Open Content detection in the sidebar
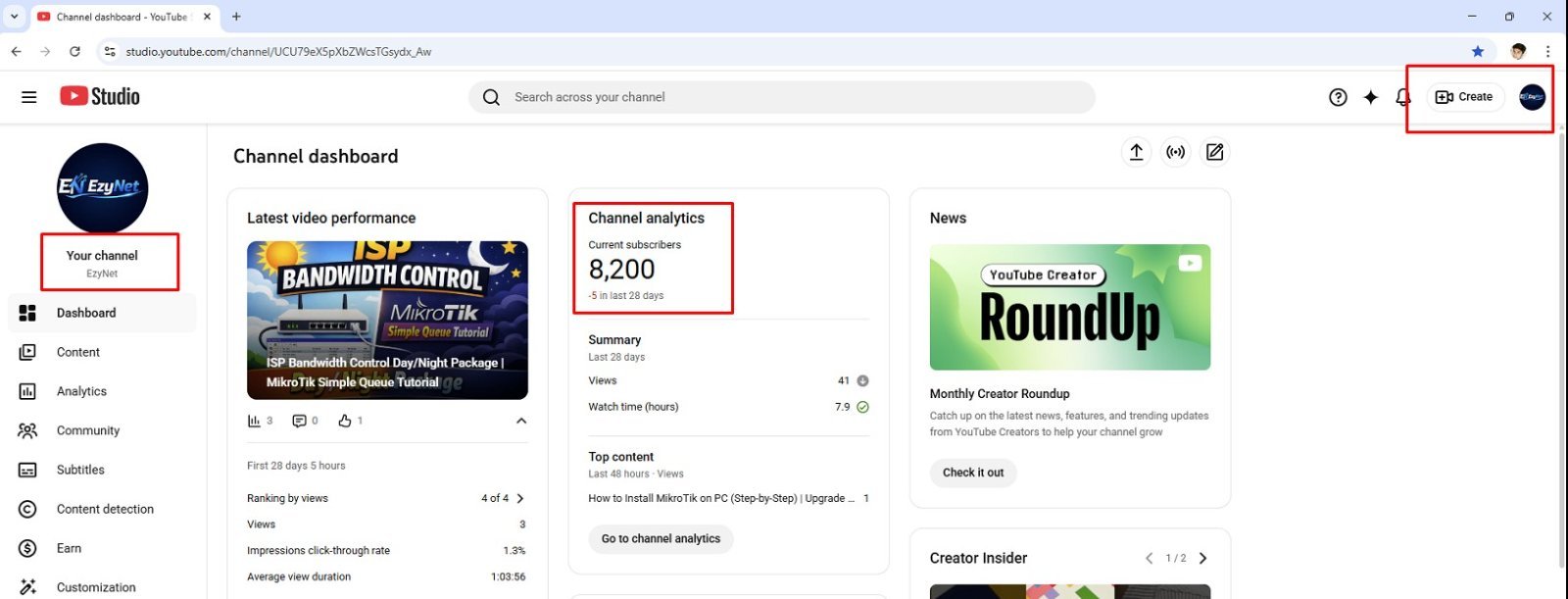Image resolution: width=1568 pixels, height=599 pixels. [102, 509]
